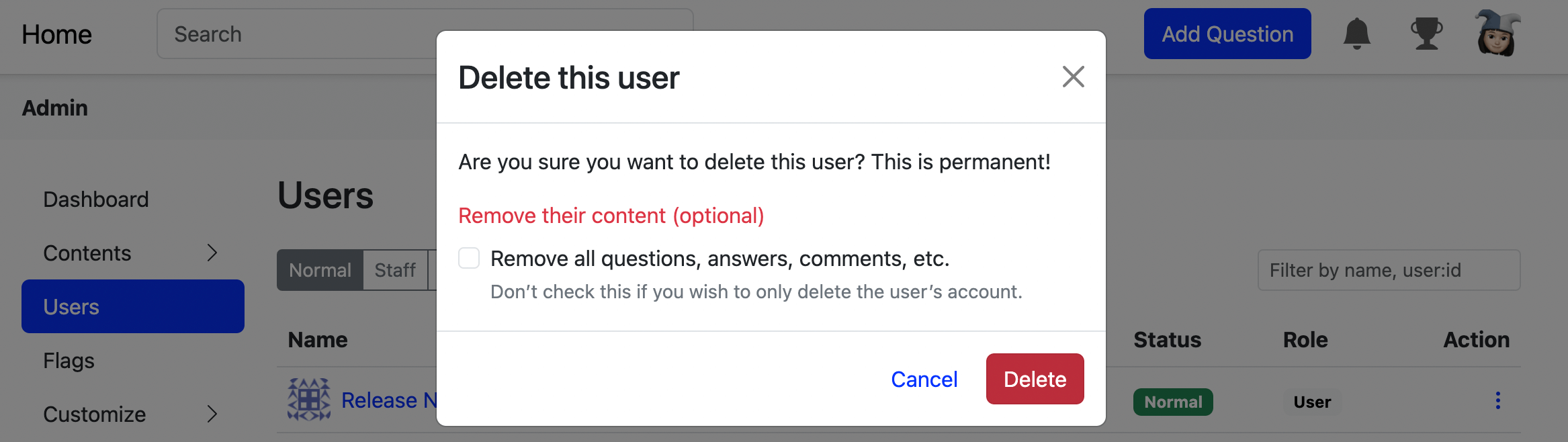Image resolution: width=1568 pixels, height=442 pixels.
Task: Click the Filter by name field
Action: pos(1389,269)
